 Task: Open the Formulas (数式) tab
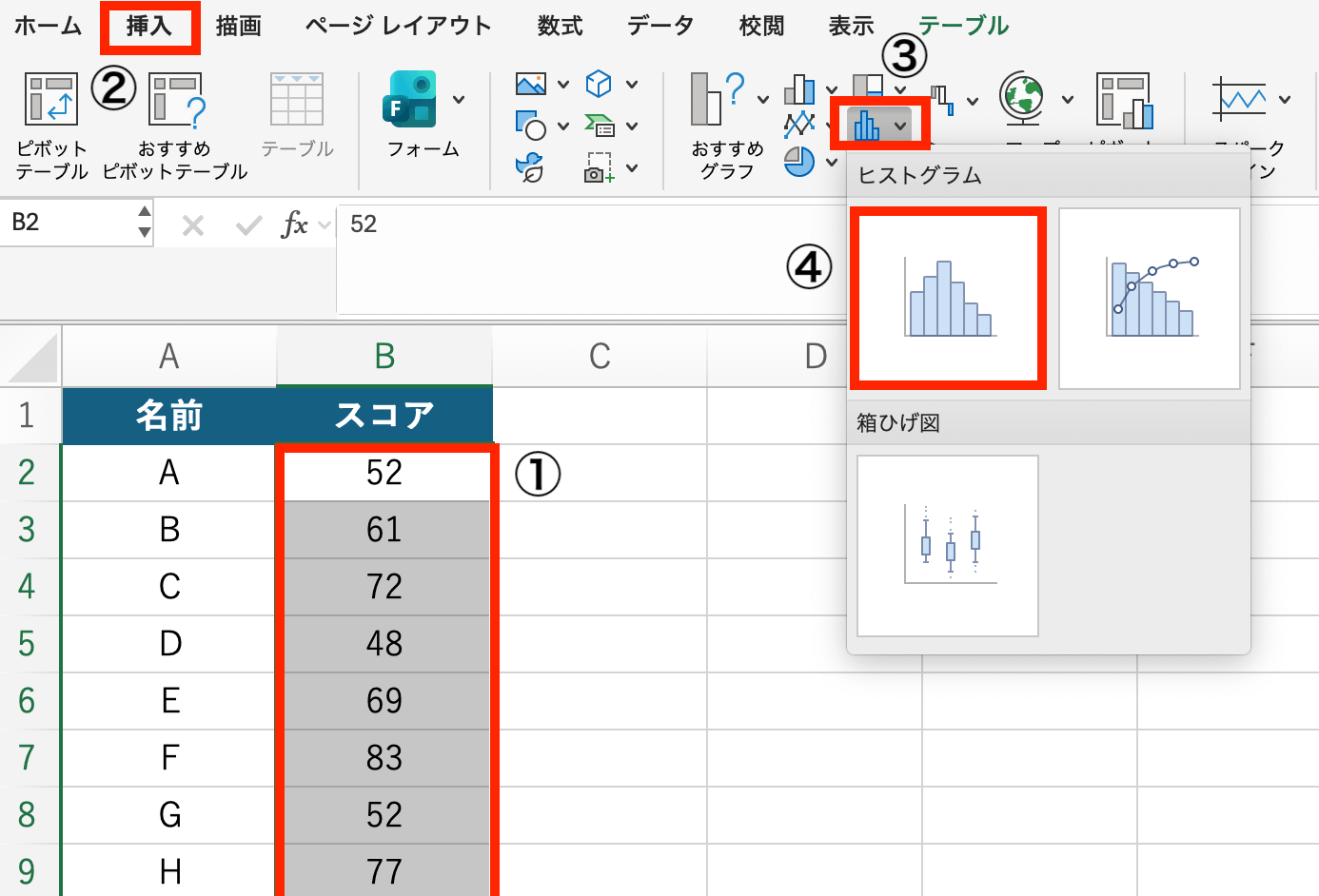(560, 26)
